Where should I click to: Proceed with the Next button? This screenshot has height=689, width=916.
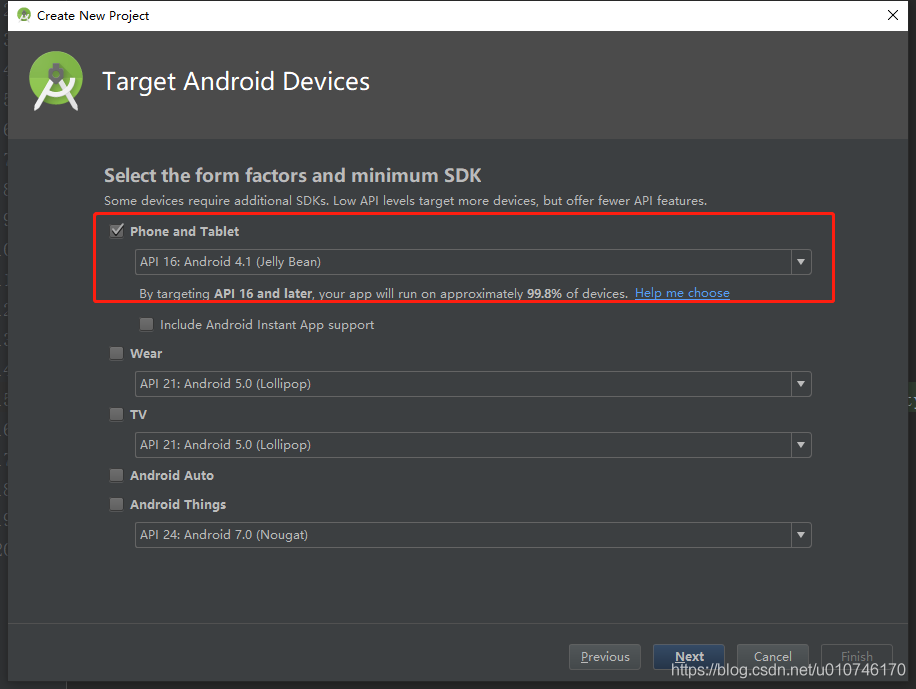pyautogui.click(x=689, y=657)
